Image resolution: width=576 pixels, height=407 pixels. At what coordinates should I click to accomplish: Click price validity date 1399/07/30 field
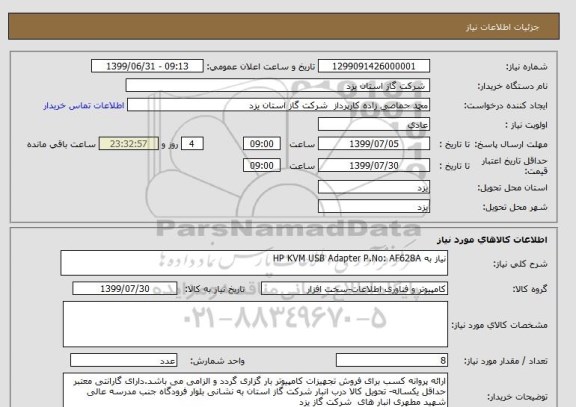[x=374, y=165]
